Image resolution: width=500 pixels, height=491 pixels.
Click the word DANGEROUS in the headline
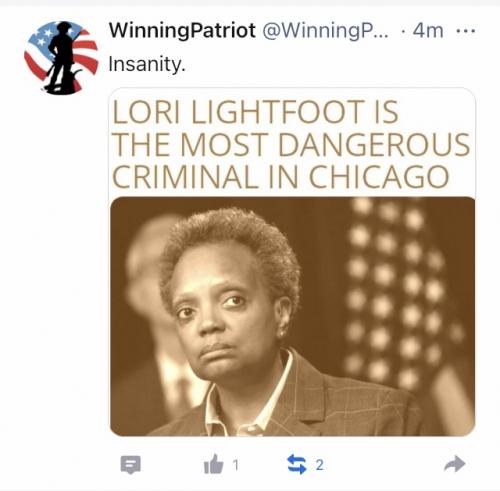coord(374,145)
